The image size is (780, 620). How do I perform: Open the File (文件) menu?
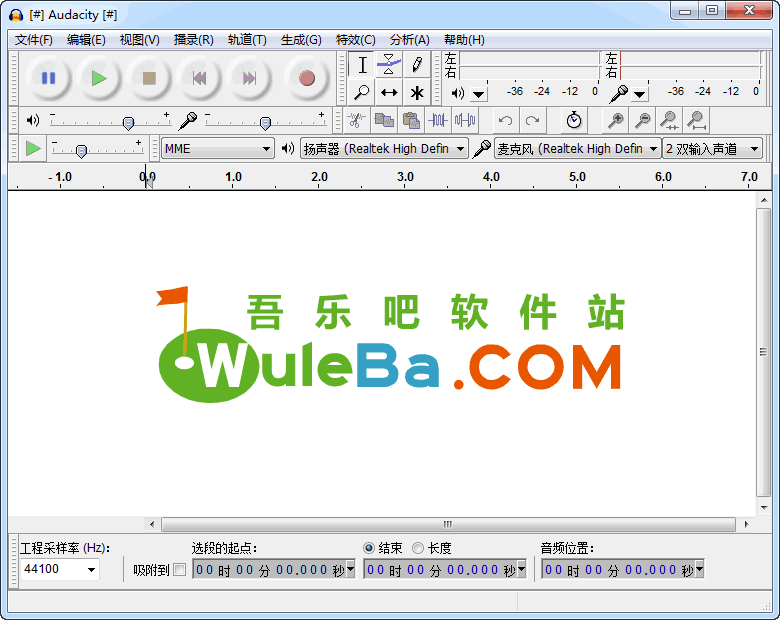click(34, 40)
